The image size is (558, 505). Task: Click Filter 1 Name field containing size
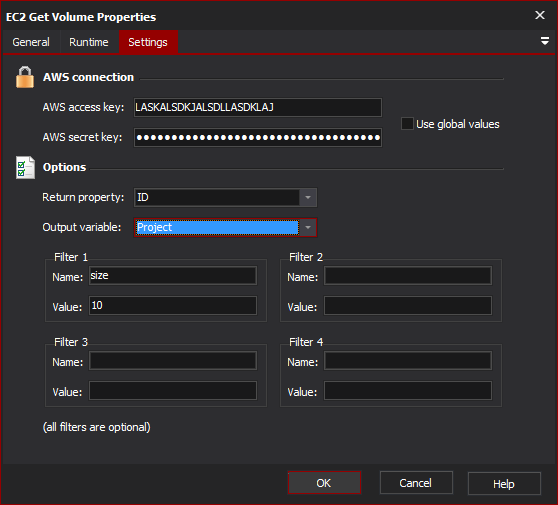[173, 275]
